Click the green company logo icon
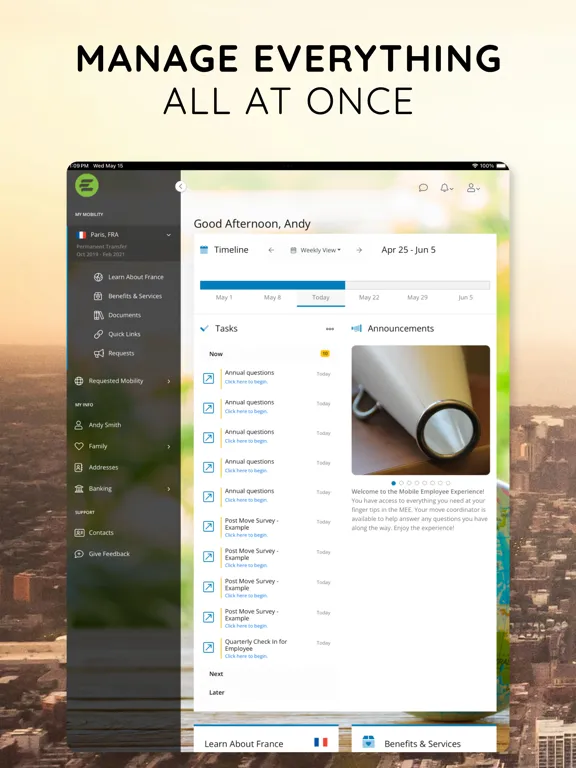This screenshot has width=576, height=768. 87,186
